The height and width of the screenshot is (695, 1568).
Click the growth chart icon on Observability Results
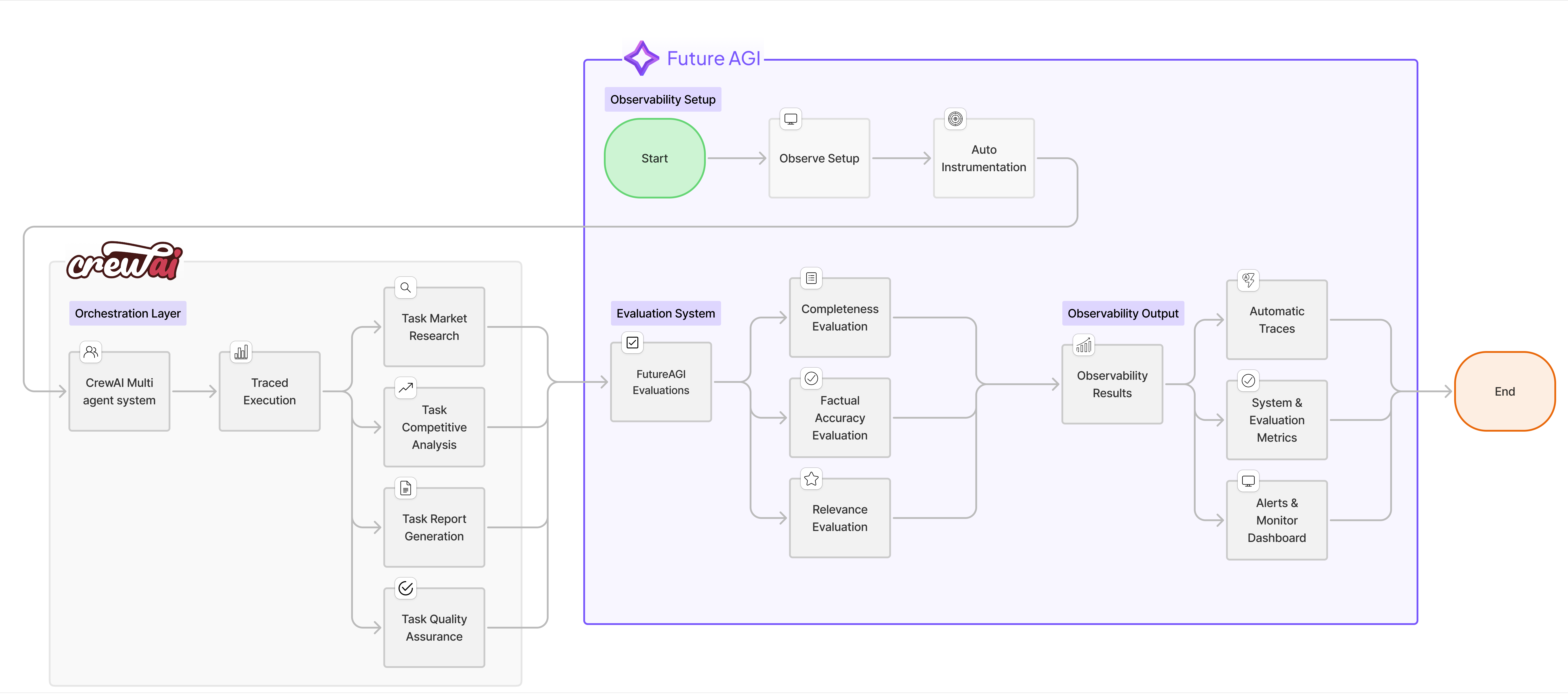(x=1084, y=345)
